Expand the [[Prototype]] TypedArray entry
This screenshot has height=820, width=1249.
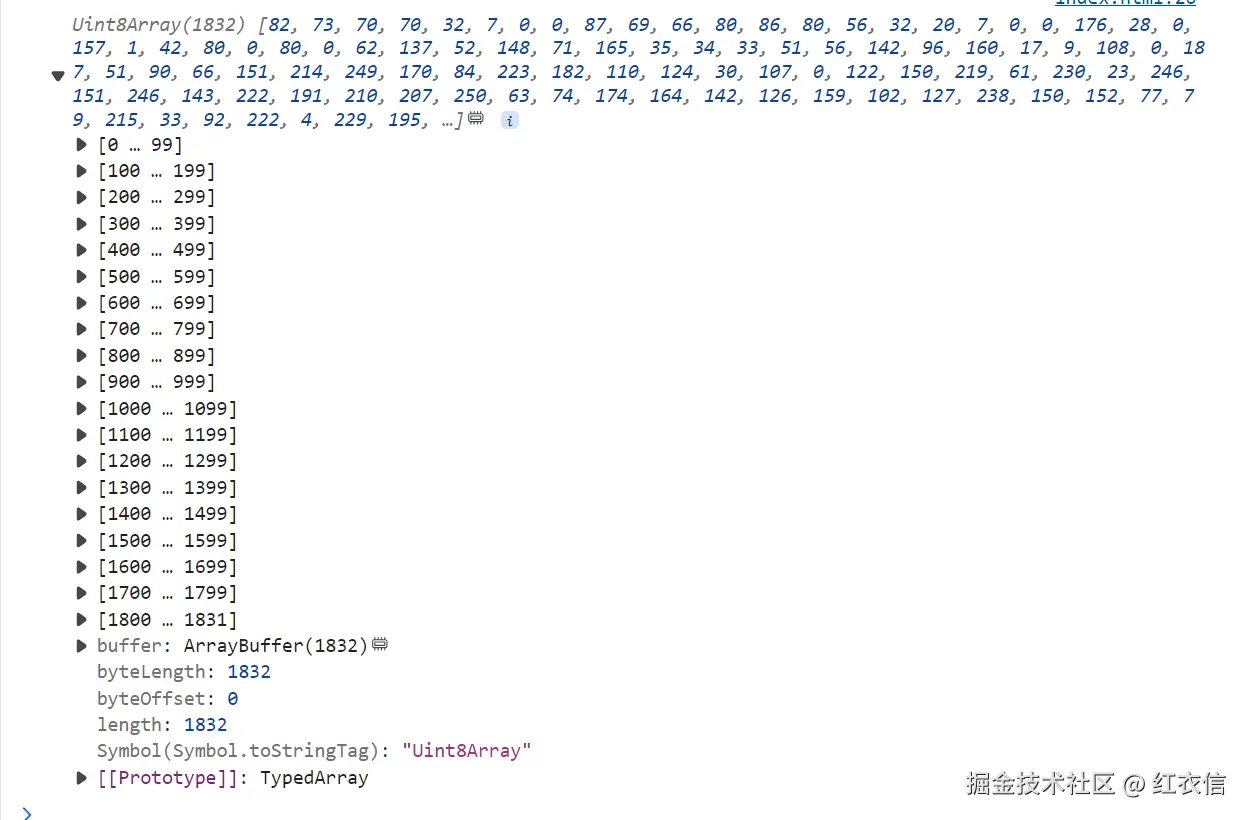pos(82,778)
